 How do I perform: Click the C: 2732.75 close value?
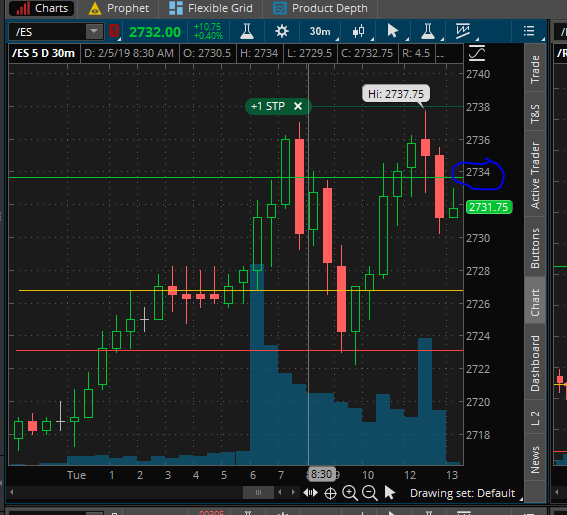tap(367, 53)
